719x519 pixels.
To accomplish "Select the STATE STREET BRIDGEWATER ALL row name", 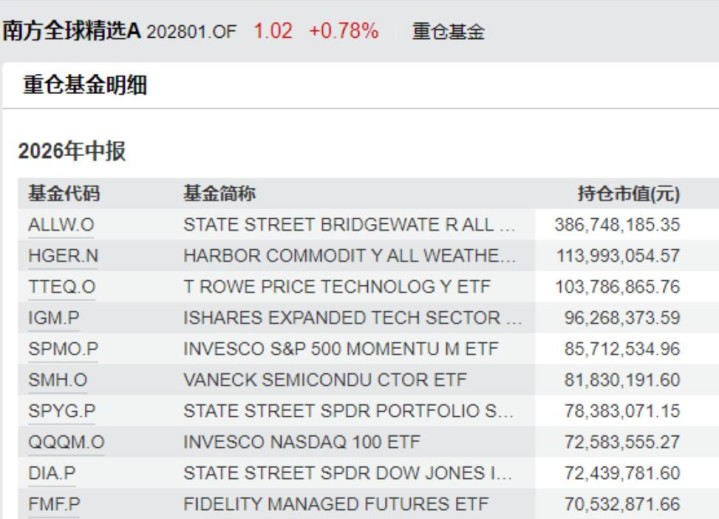I will [x=349, y=225].
